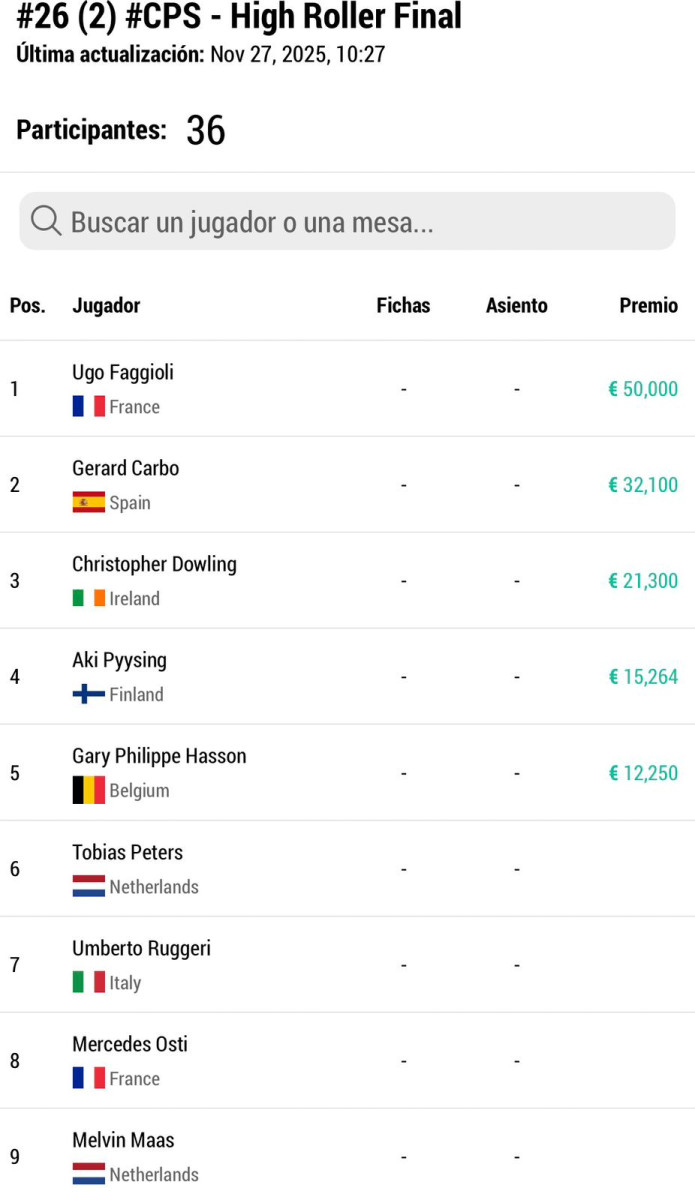This screenshot has height=1200, width=695.
Task: Click the Ireland flag under Christopher Dowling
Action: click(x=88, y=598)
